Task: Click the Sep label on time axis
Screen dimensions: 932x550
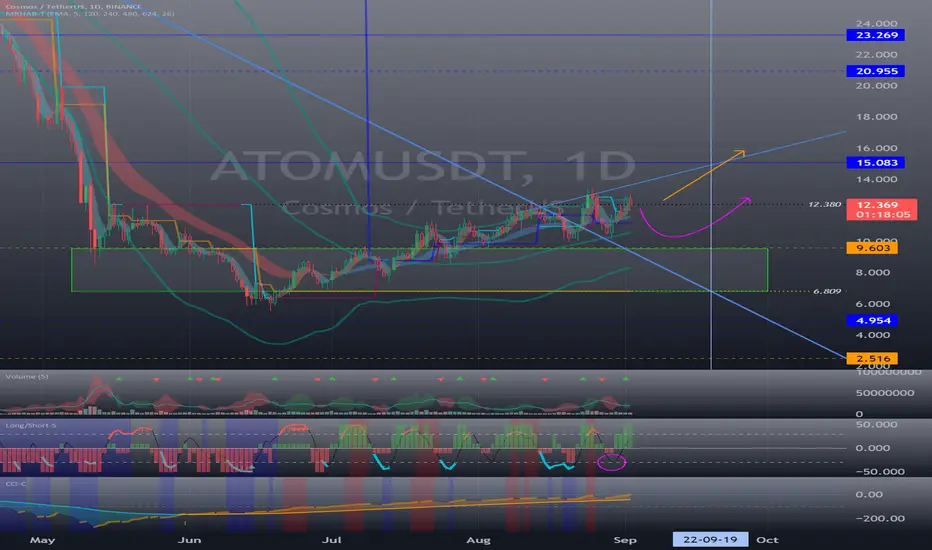Action: tap(625, 540)
